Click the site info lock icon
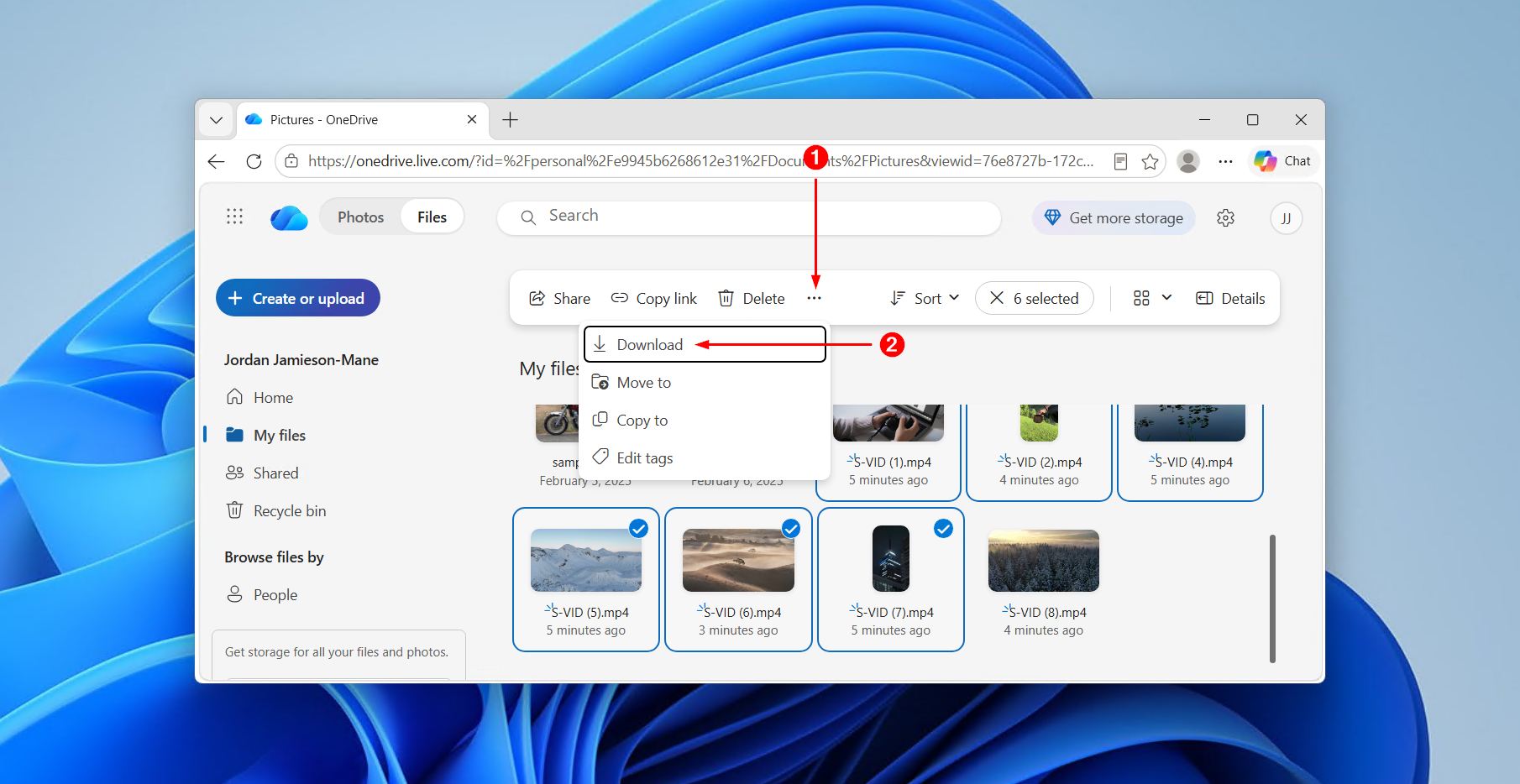 (x=291, y=161)
